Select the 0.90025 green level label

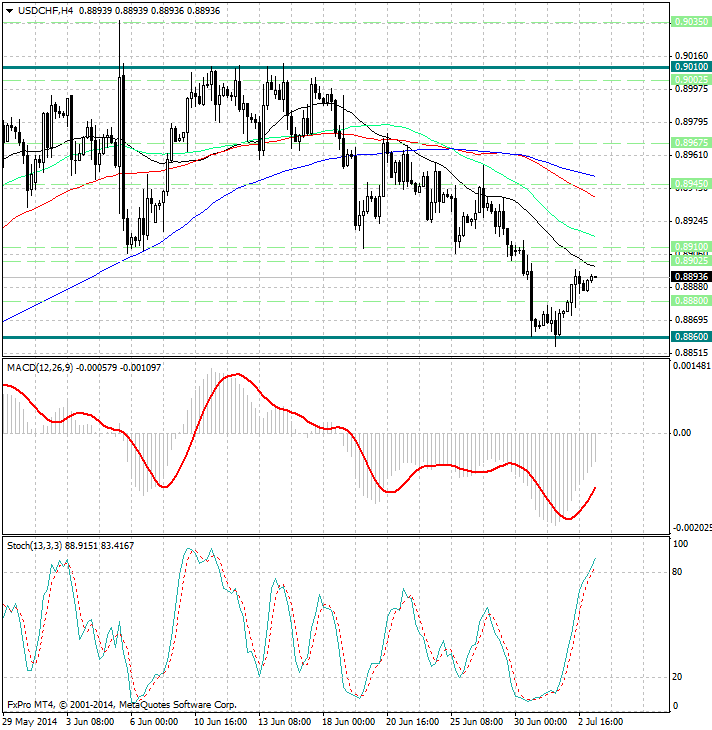(691, 80)
